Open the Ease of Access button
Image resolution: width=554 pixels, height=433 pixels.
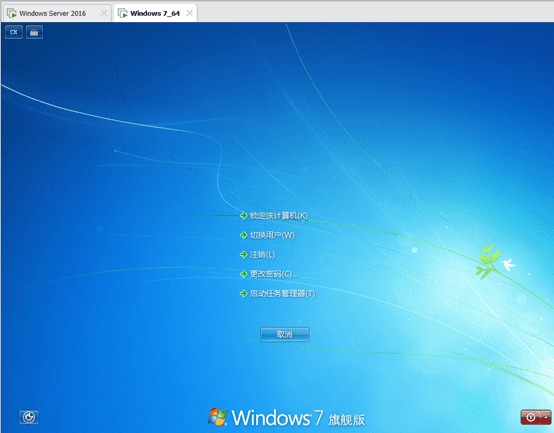click(29, 417)
